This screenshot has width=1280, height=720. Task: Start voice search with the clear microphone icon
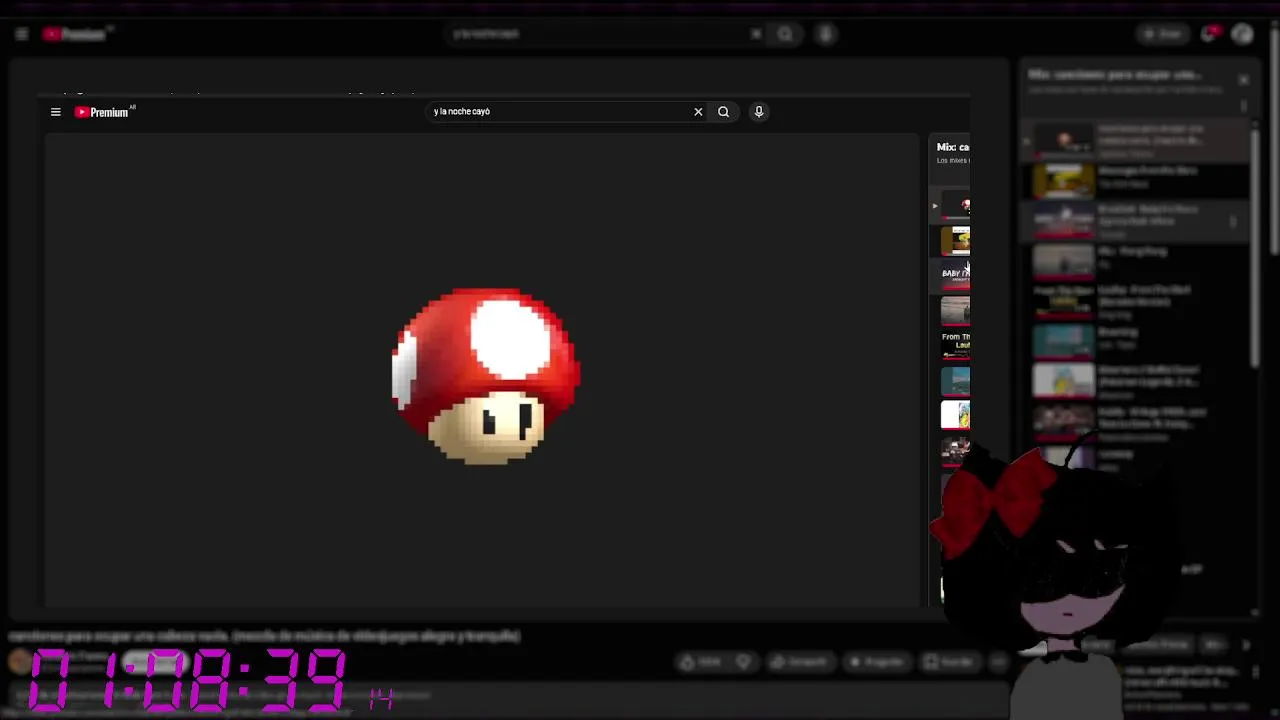tap(759, 112)
